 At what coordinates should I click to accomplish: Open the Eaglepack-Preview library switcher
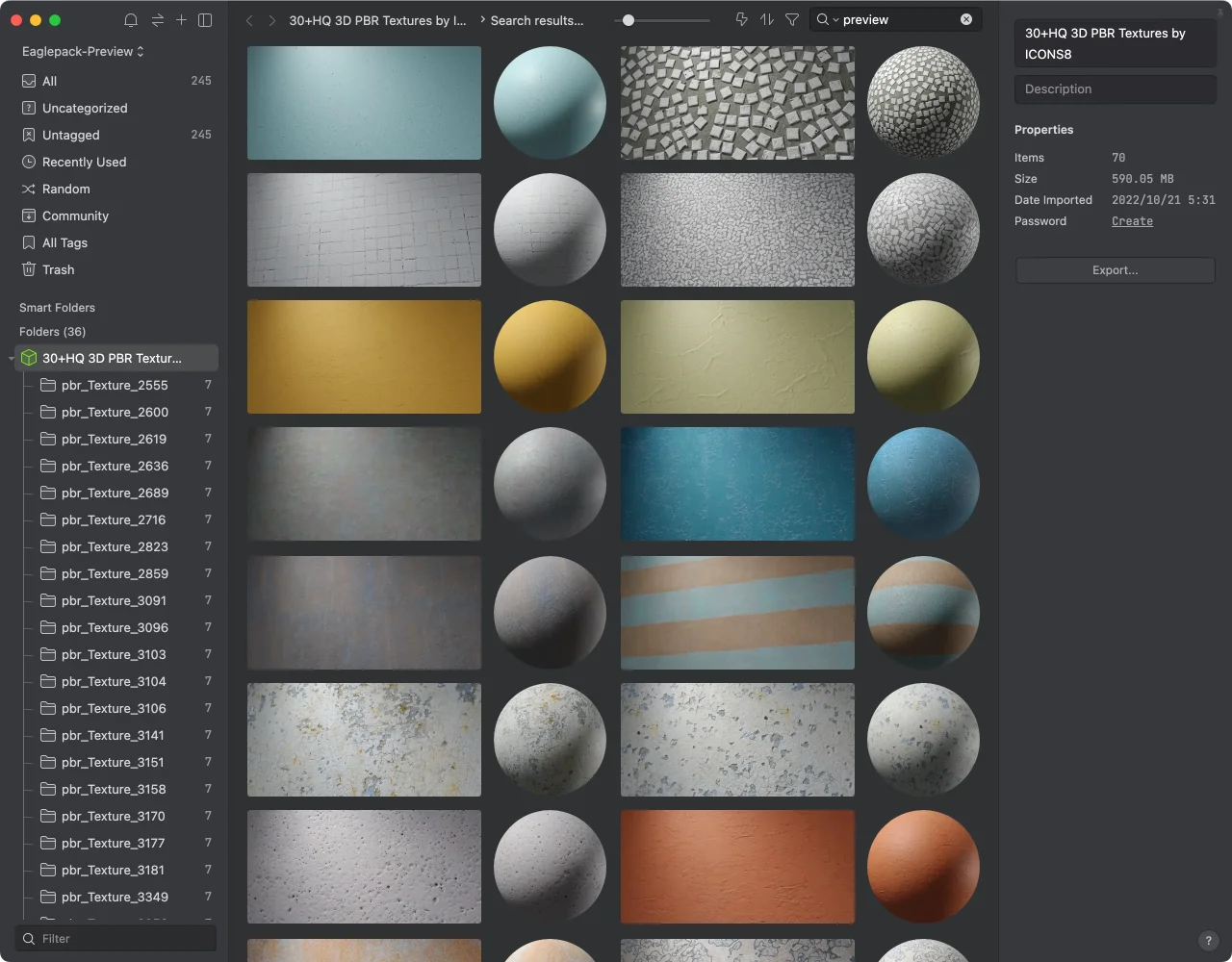[x=83, y=51]
